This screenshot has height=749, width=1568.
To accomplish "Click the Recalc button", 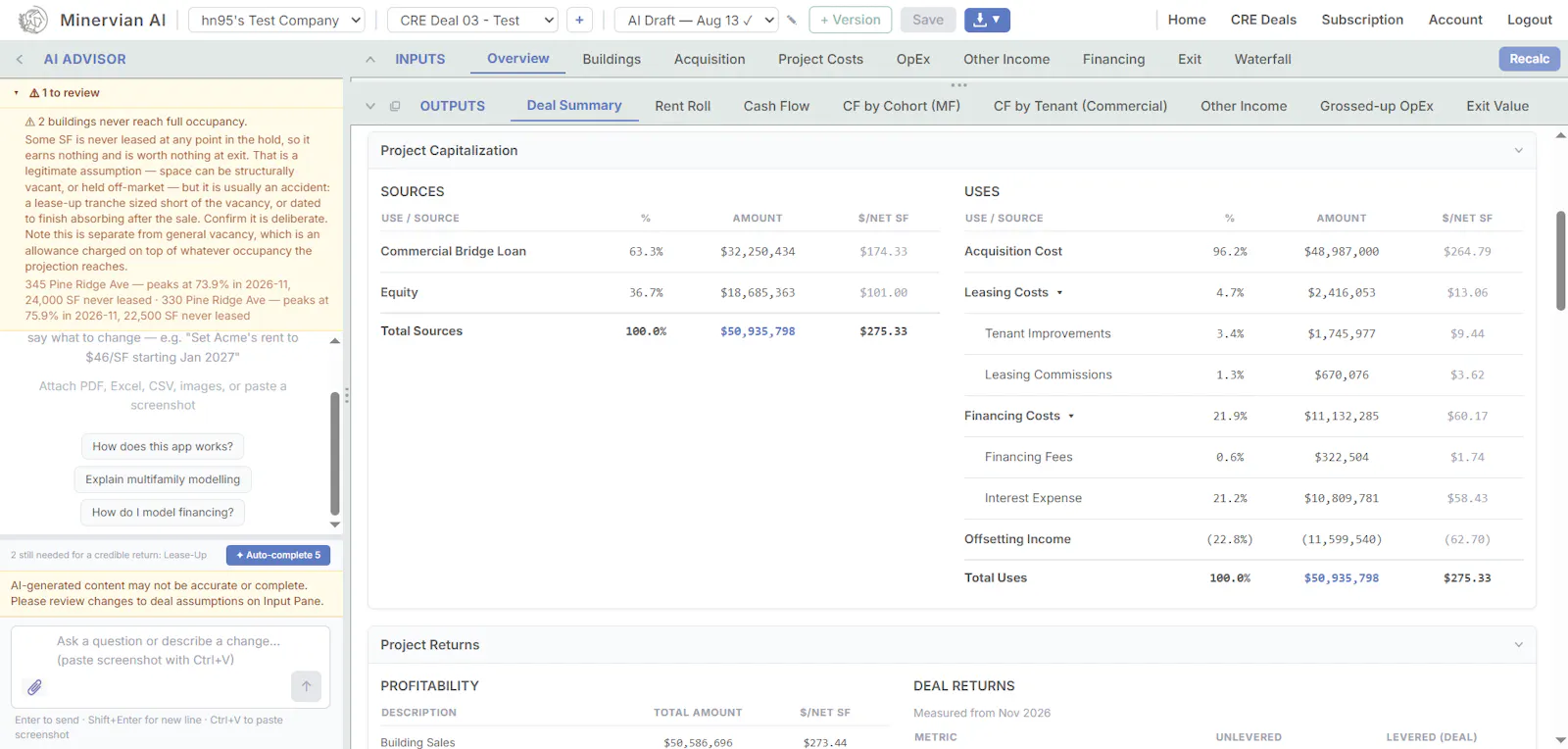I will pyautogui.click(x=1529, y=59).
